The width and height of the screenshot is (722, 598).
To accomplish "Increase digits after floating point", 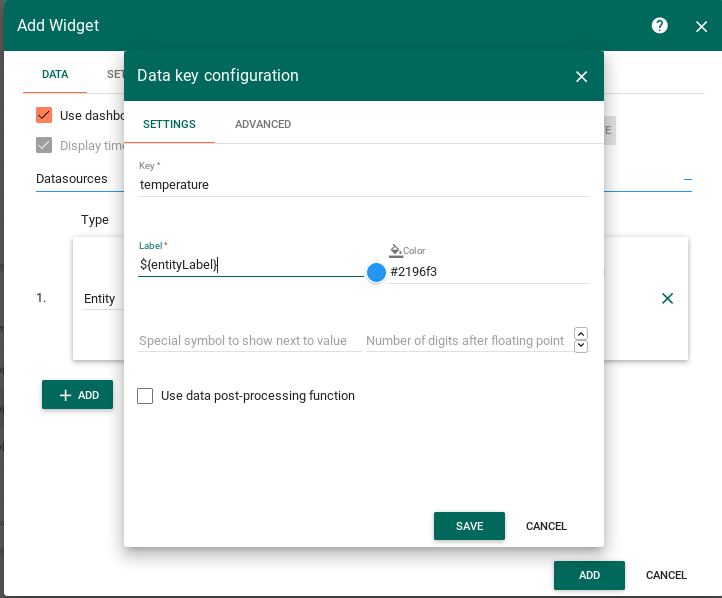I will click(x=581, y=333).
